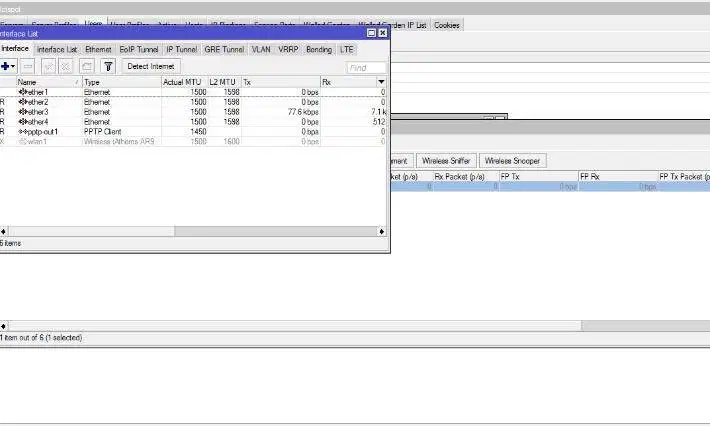Click the ether1 interface icon
710x426 pixels.
pos(23,92)
